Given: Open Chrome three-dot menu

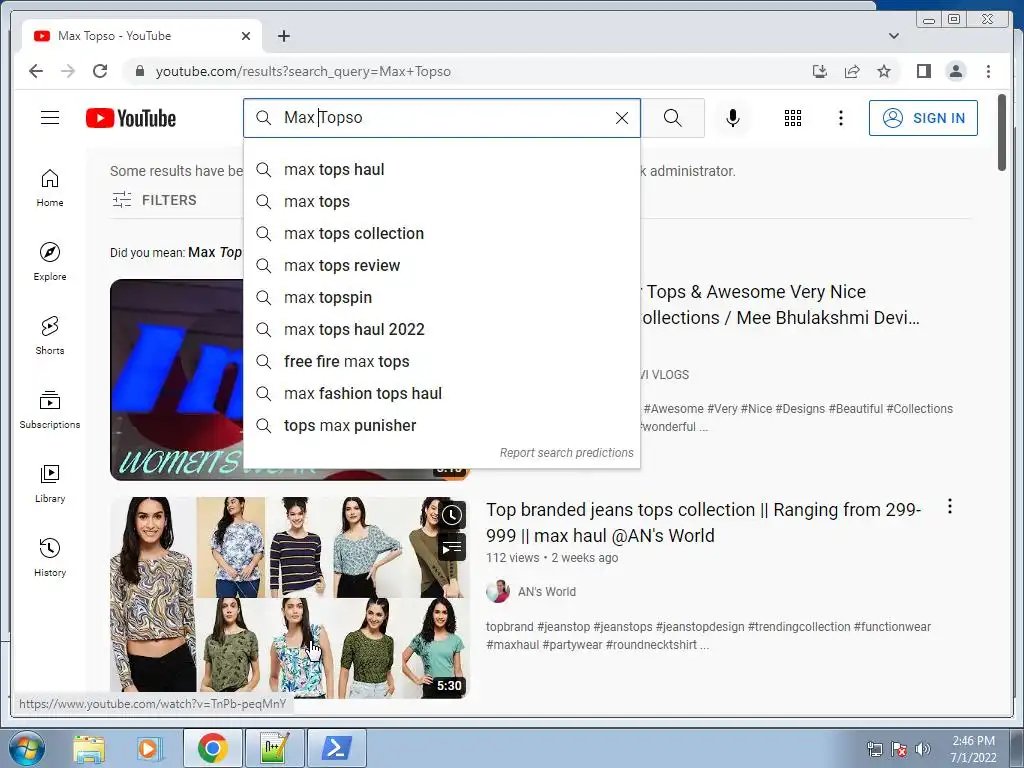Looking at the screenshot, I should (988, 71).
